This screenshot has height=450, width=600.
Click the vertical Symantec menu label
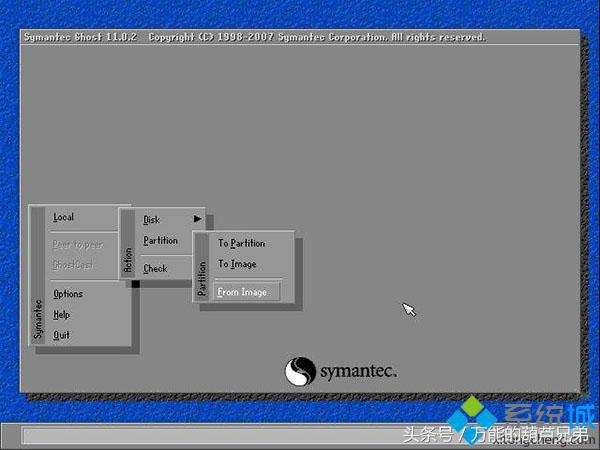coord(38,319)
